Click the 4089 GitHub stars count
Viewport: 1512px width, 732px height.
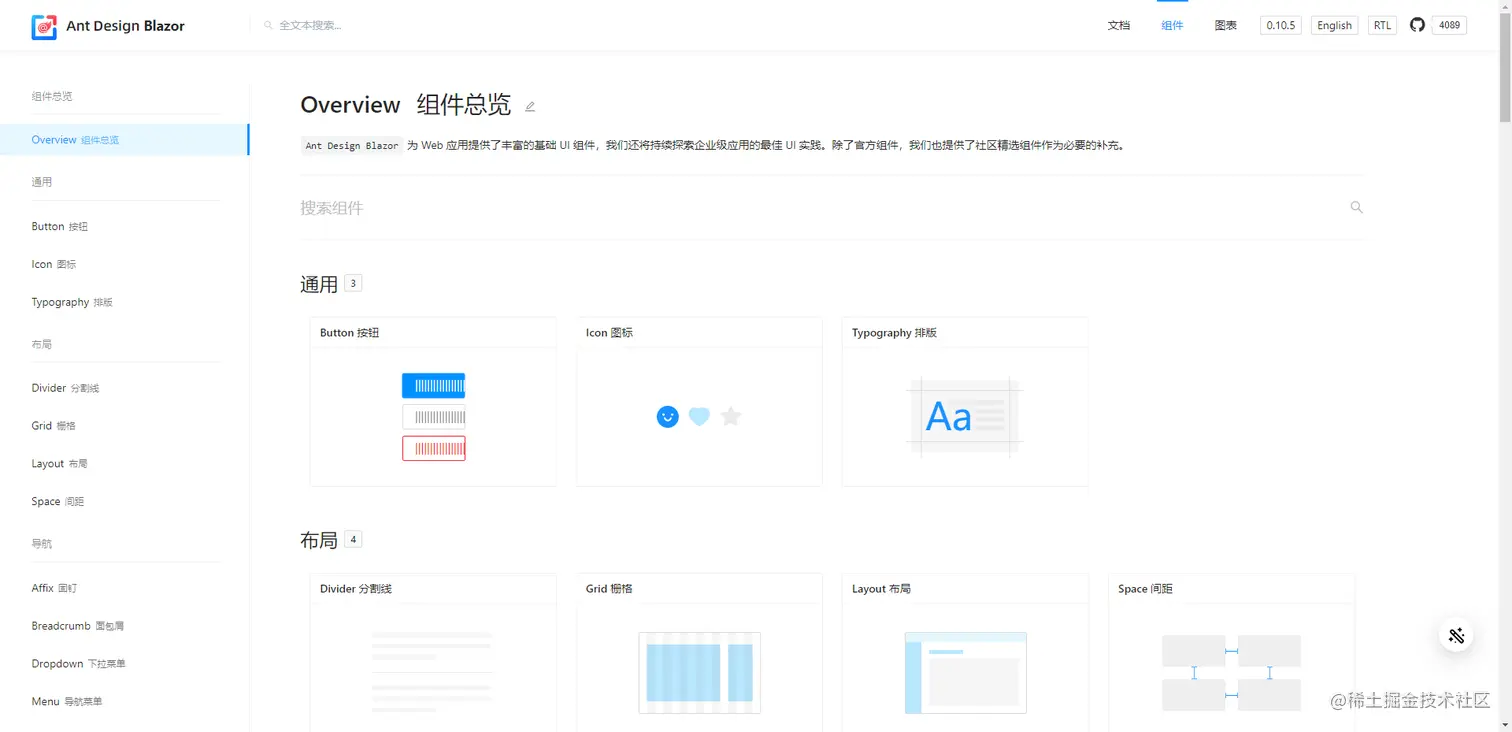(x=1449, y=25)
